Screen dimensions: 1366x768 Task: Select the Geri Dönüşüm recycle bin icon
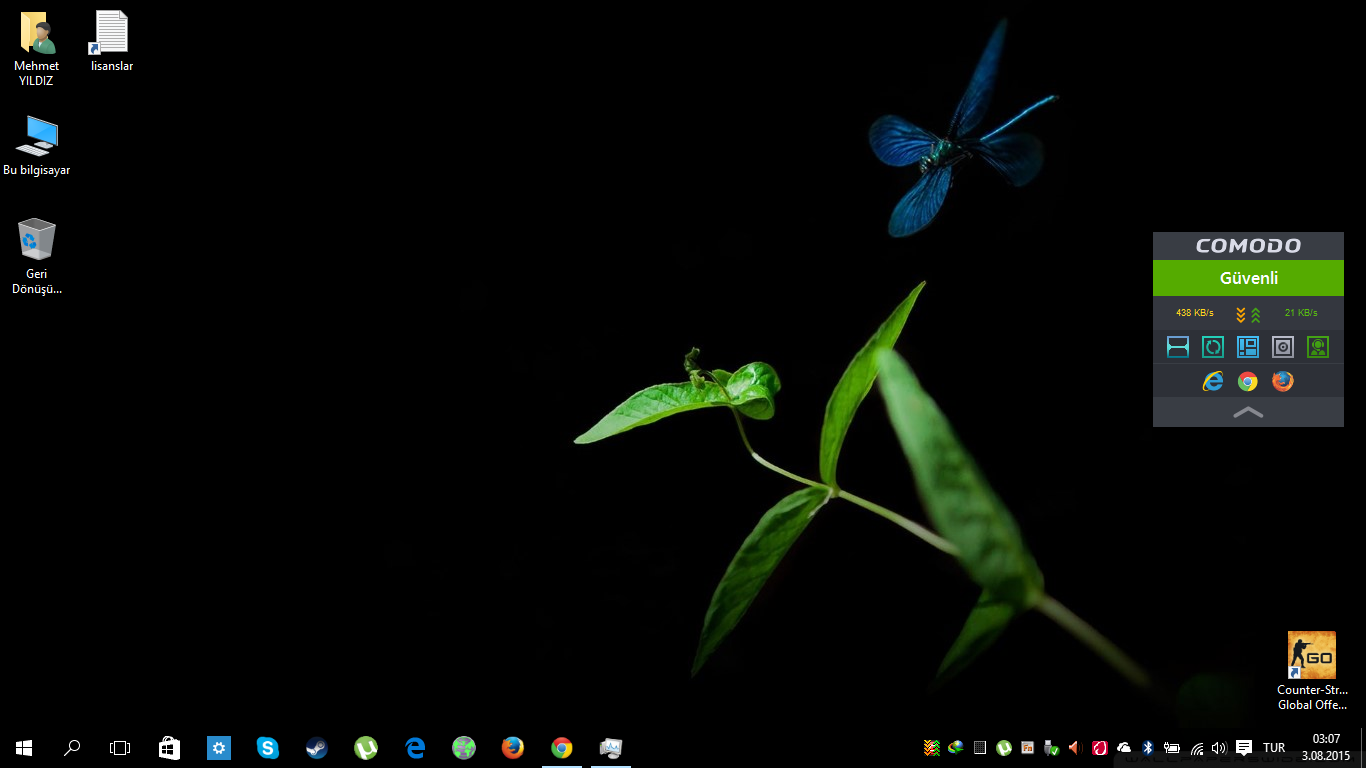point(37,257)
